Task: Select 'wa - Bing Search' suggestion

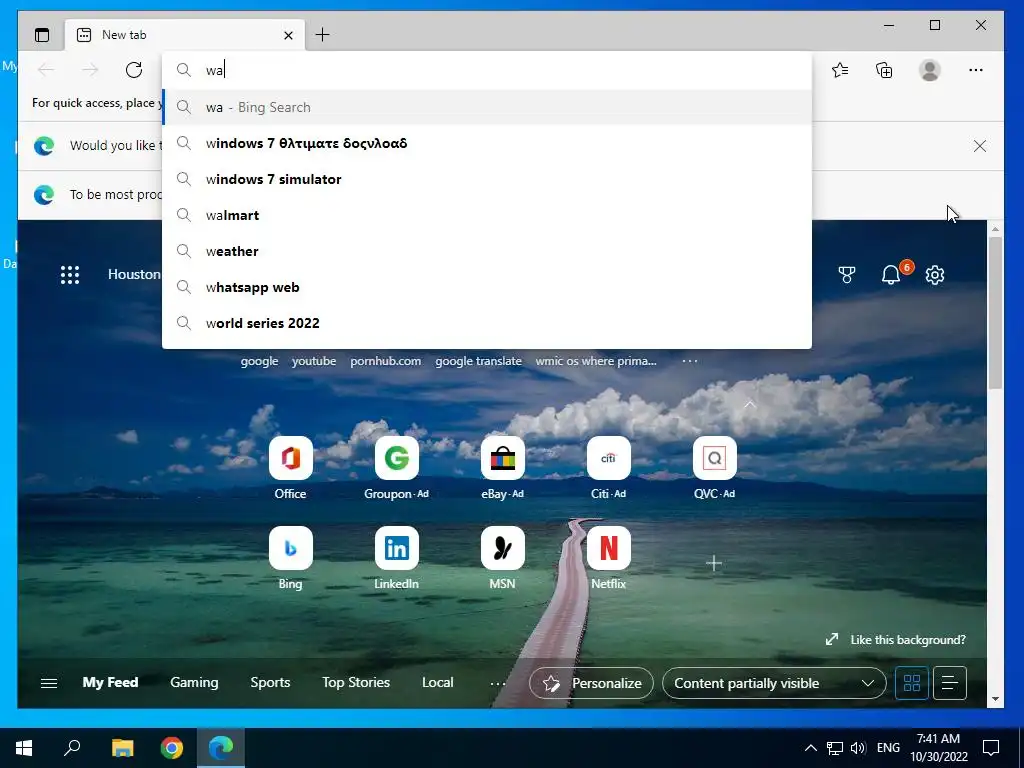Action: [x=487, y=107]
